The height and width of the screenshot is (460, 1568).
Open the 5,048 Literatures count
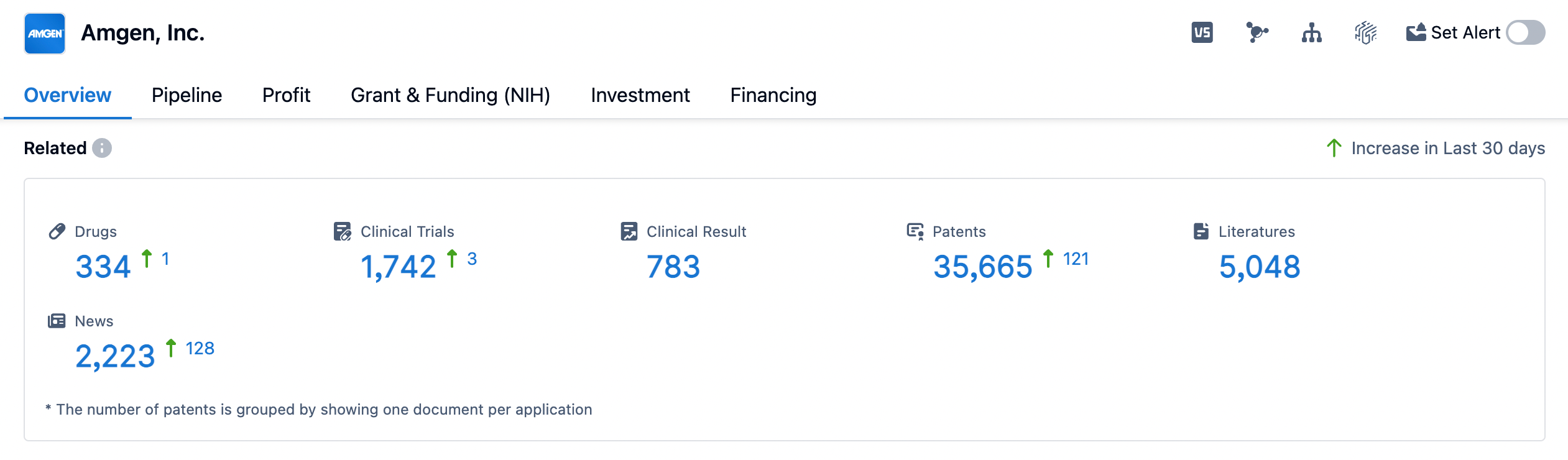click(x=1259, y=267)
